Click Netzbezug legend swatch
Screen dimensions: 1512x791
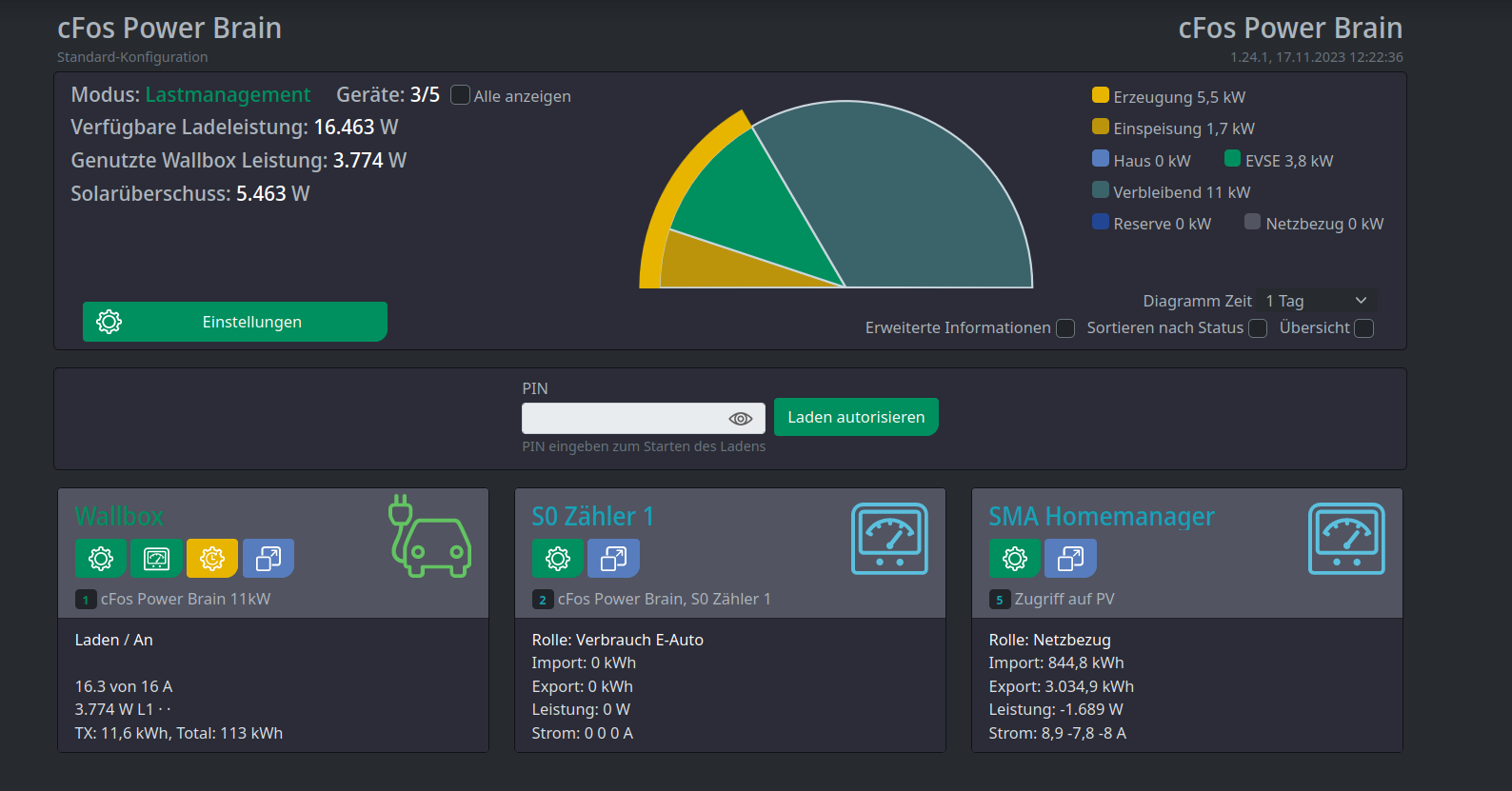point(1253,222)
